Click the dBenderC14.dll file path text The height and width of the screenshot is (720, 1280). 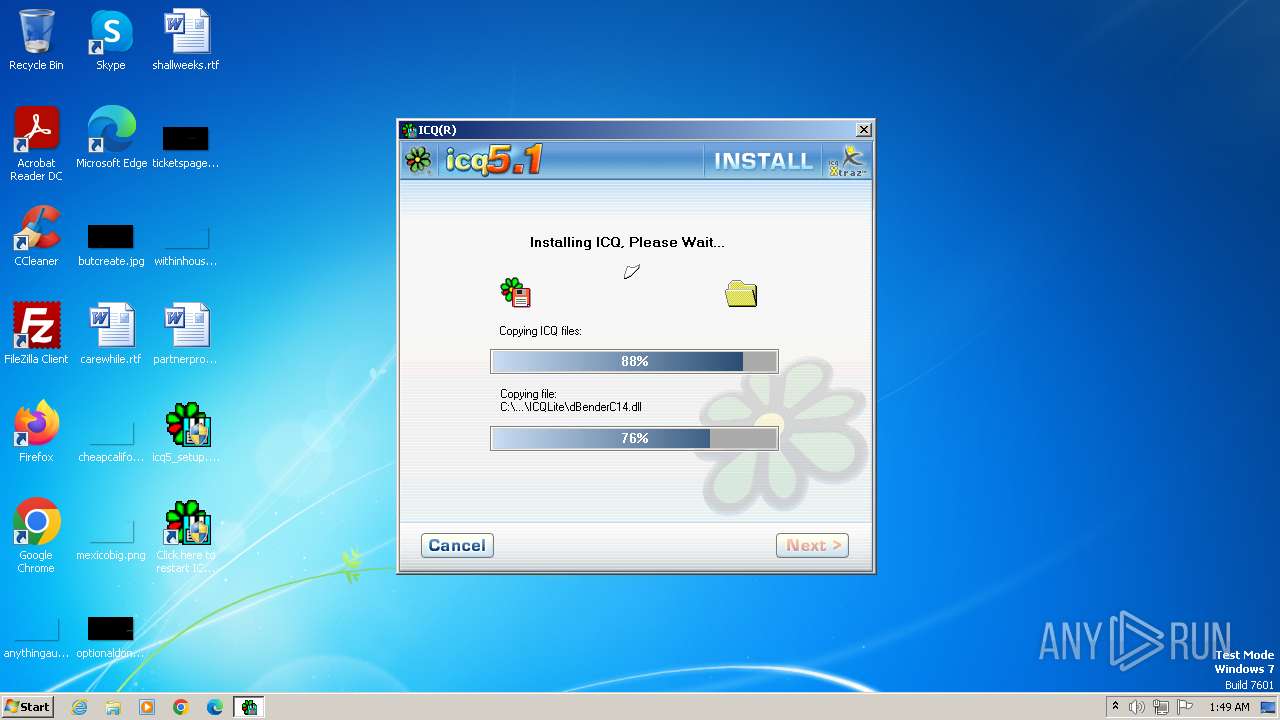pos(571,407)
